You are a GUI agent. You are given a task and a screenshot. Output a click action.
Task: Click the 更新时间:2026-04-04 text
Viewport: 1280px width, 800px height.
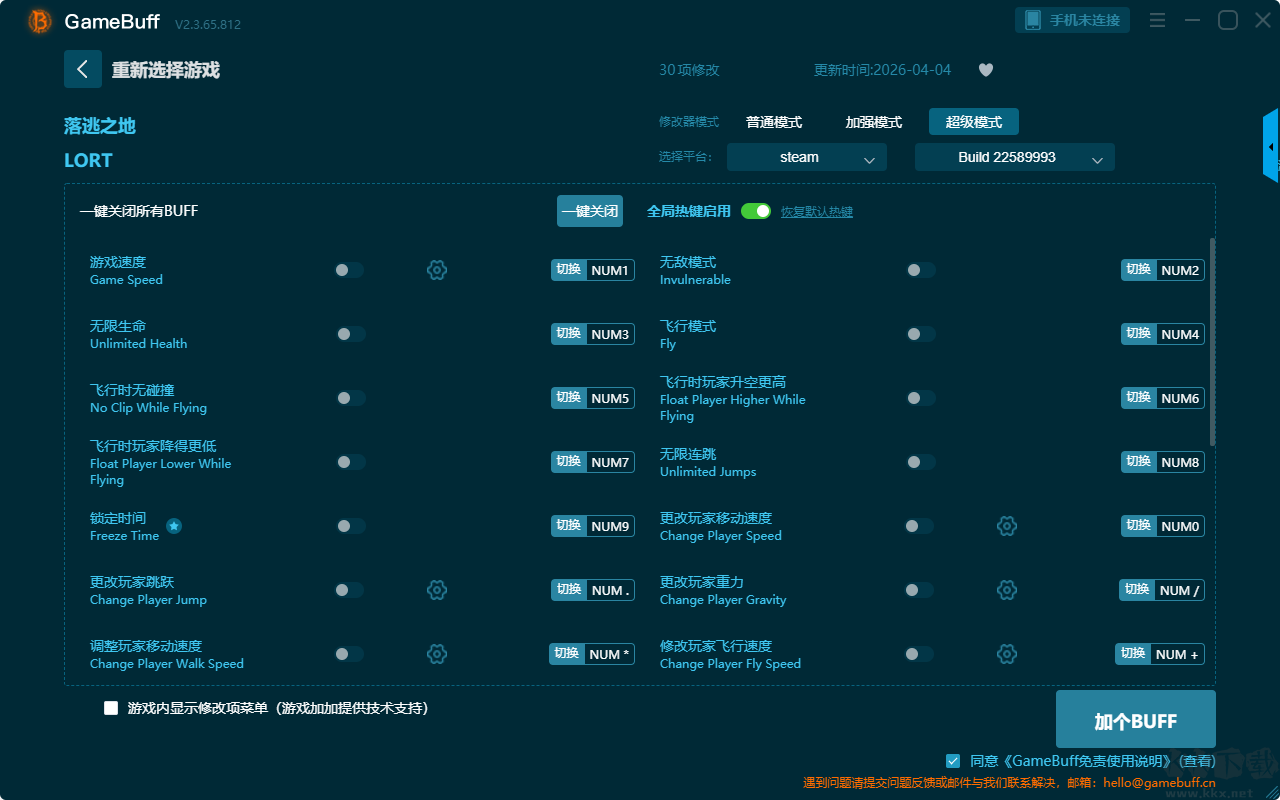coord(883,70)
